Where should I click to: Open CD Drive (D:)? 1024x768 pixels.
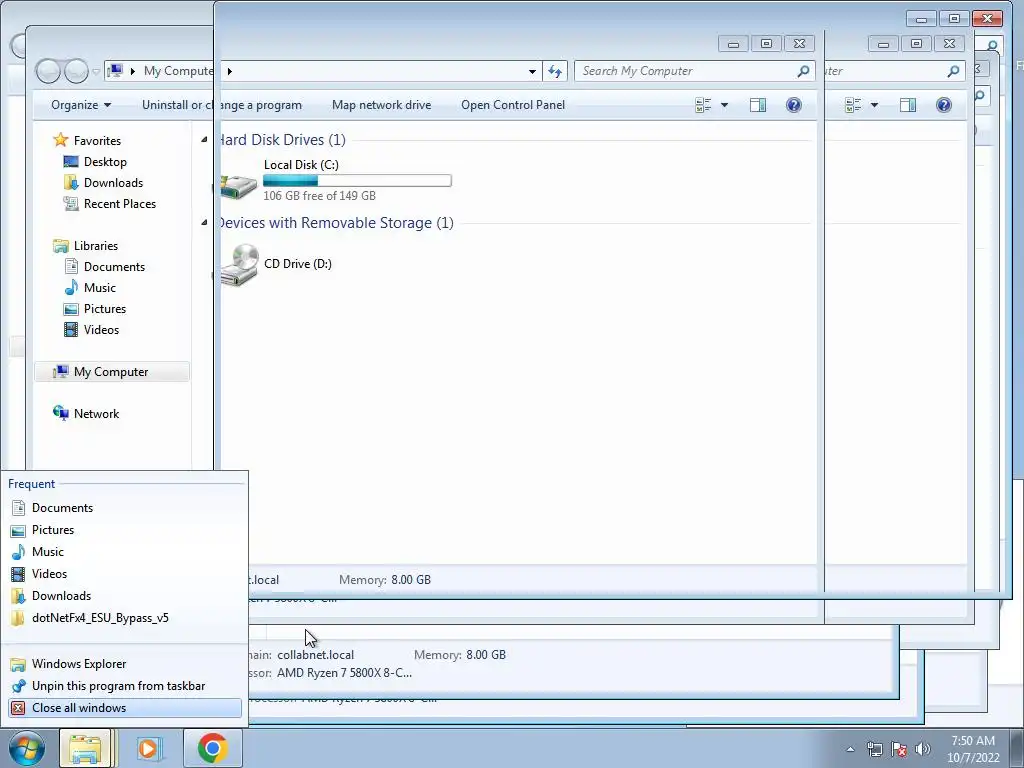tap(276, 264)
